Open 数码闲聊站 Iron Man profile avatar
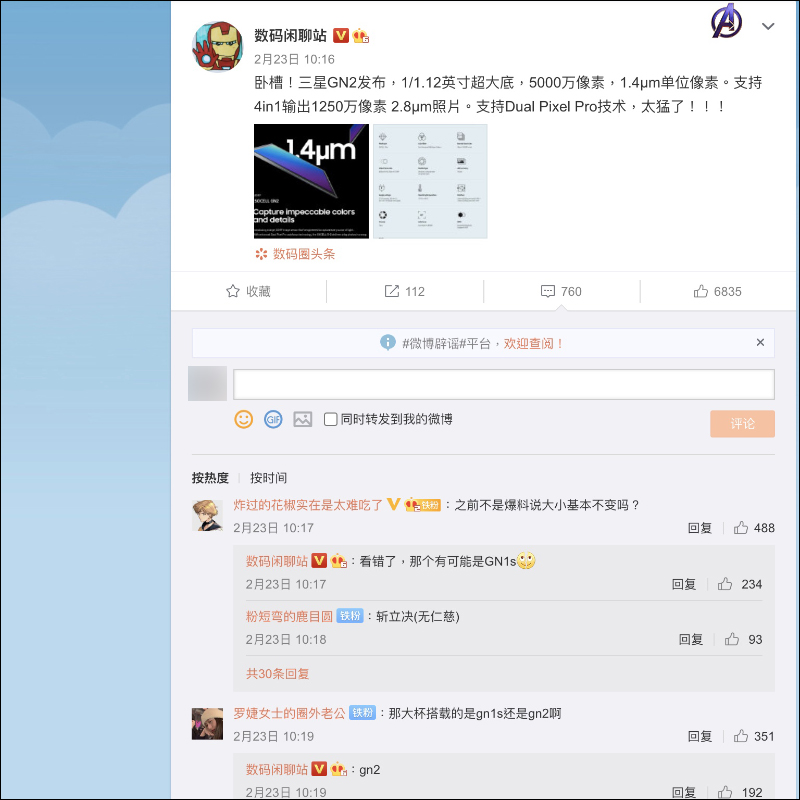The height and width of the screenshot is (800, 800). [x=217, y=46]
